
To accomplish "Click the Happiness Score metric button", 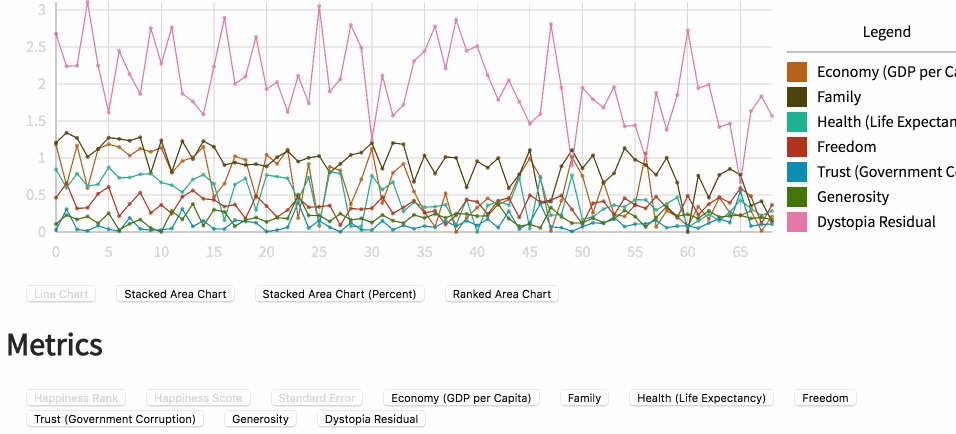I will tap(198, 398).
